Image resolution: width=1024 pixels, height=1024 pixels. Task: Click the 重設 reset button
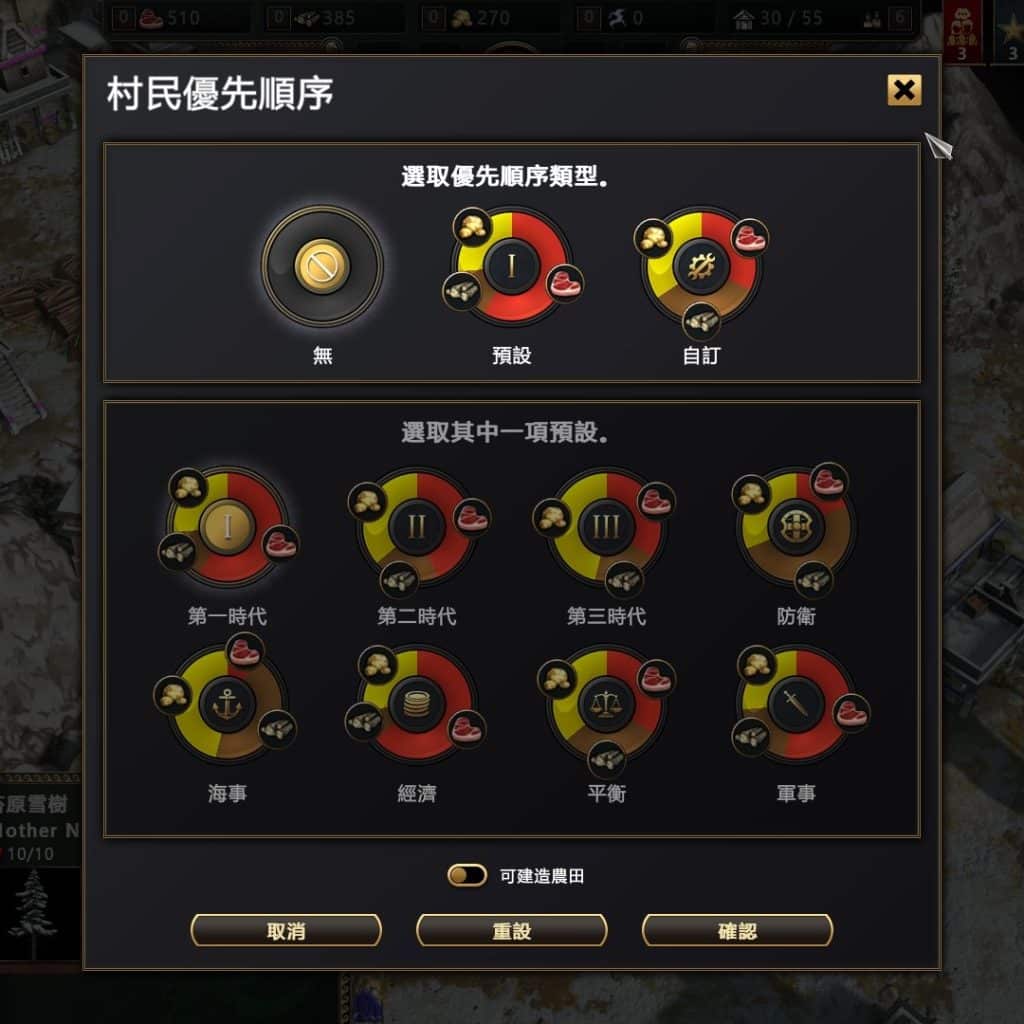tap(511, 931)
